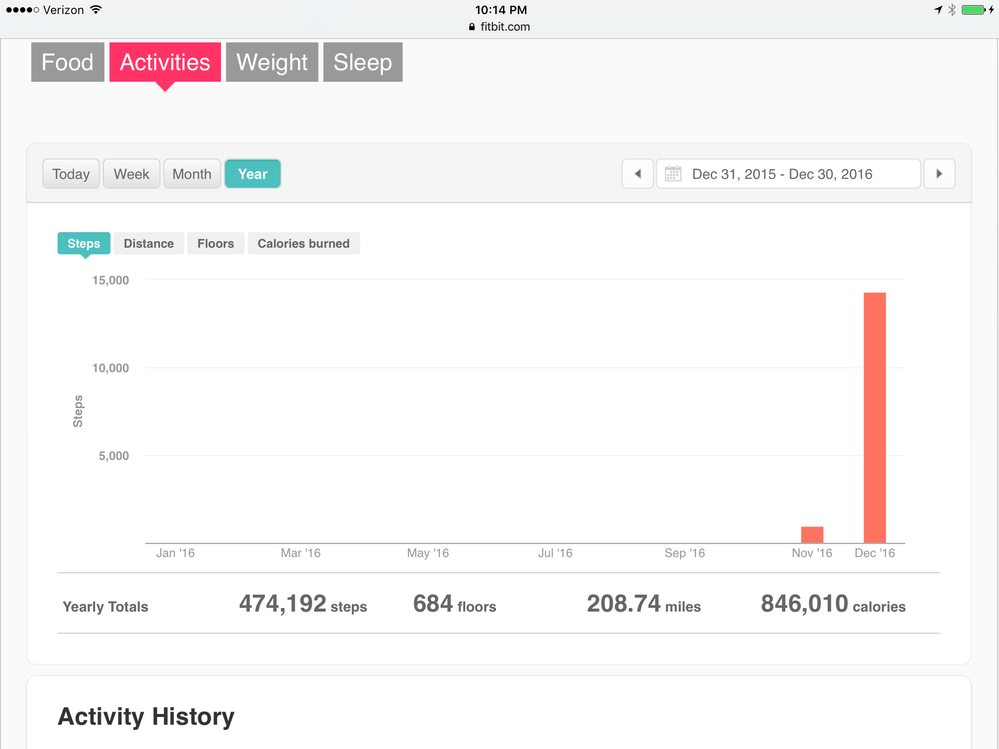Click the calendar icon in date field

tap(673, 174)
